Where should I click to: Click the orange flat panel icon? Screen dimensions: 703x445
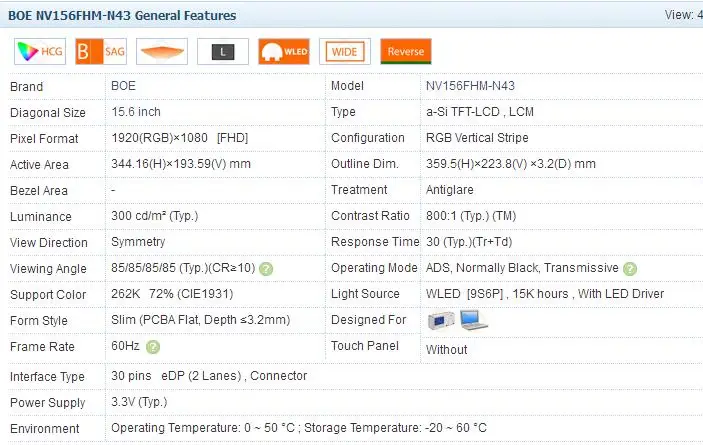162,52
